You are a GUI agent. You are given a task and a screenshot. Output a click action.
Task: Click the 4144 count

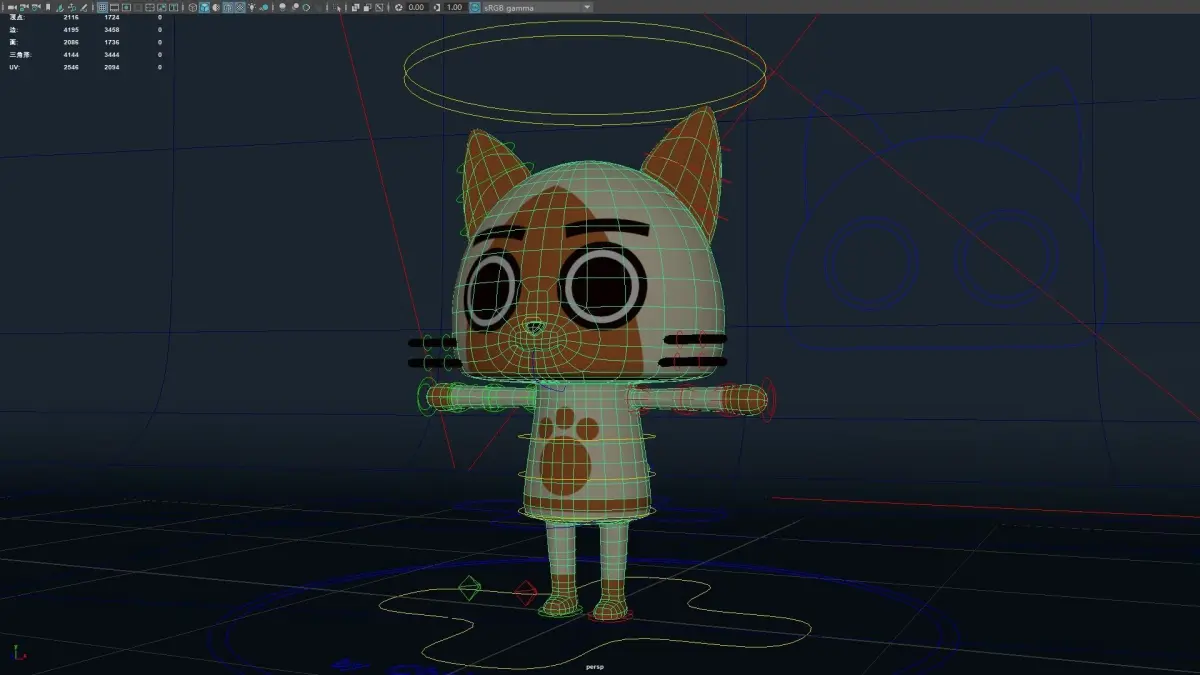click(69, 54)
